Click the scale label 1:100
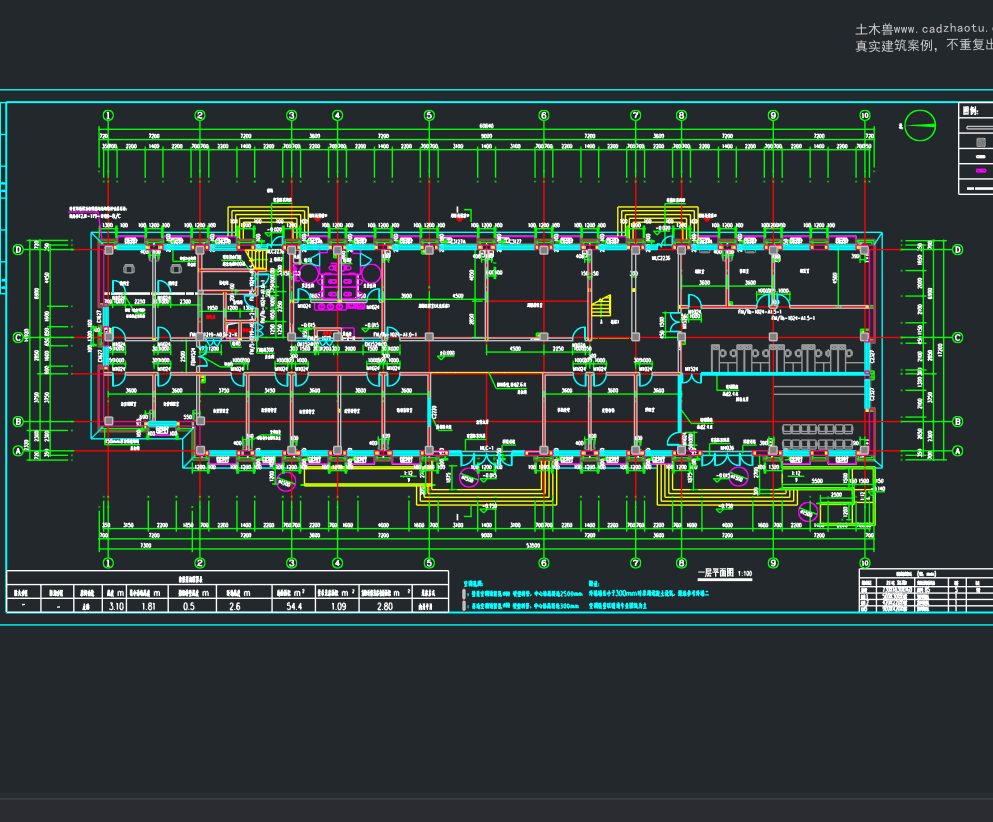The width and height of the screenshot is (993, 822). (x=745, y=574)
